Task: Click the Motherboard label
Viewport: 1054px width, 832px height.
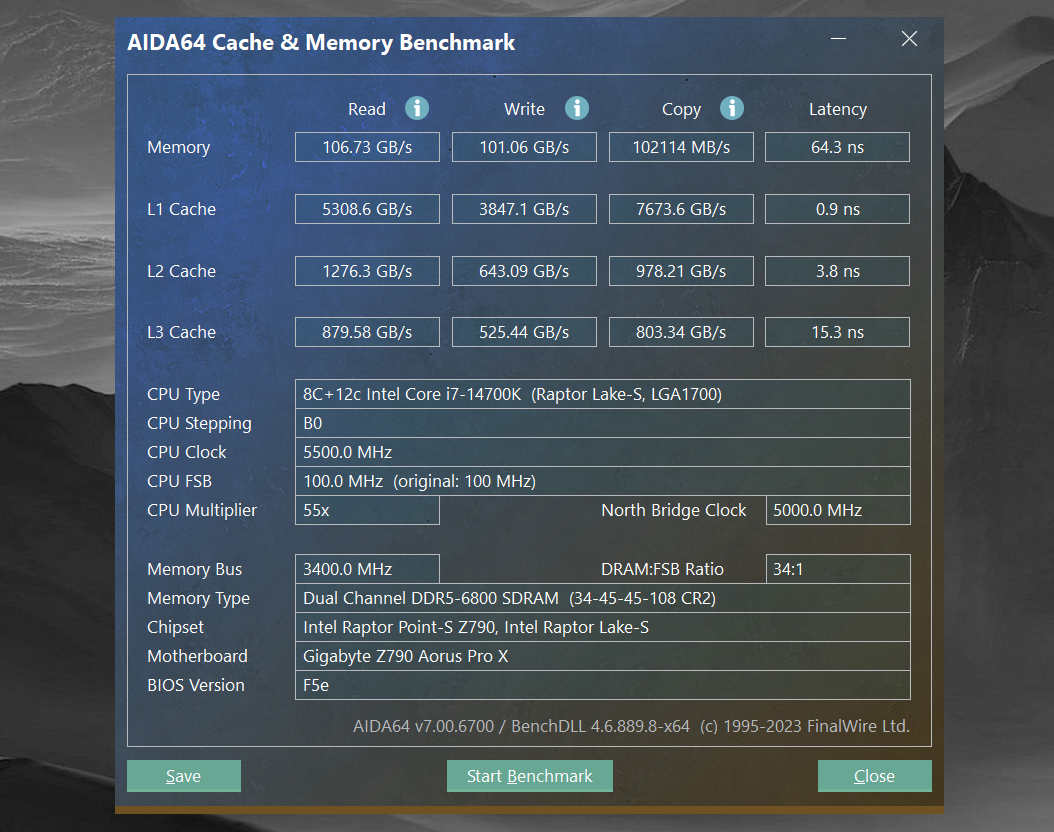Action: 197,656
